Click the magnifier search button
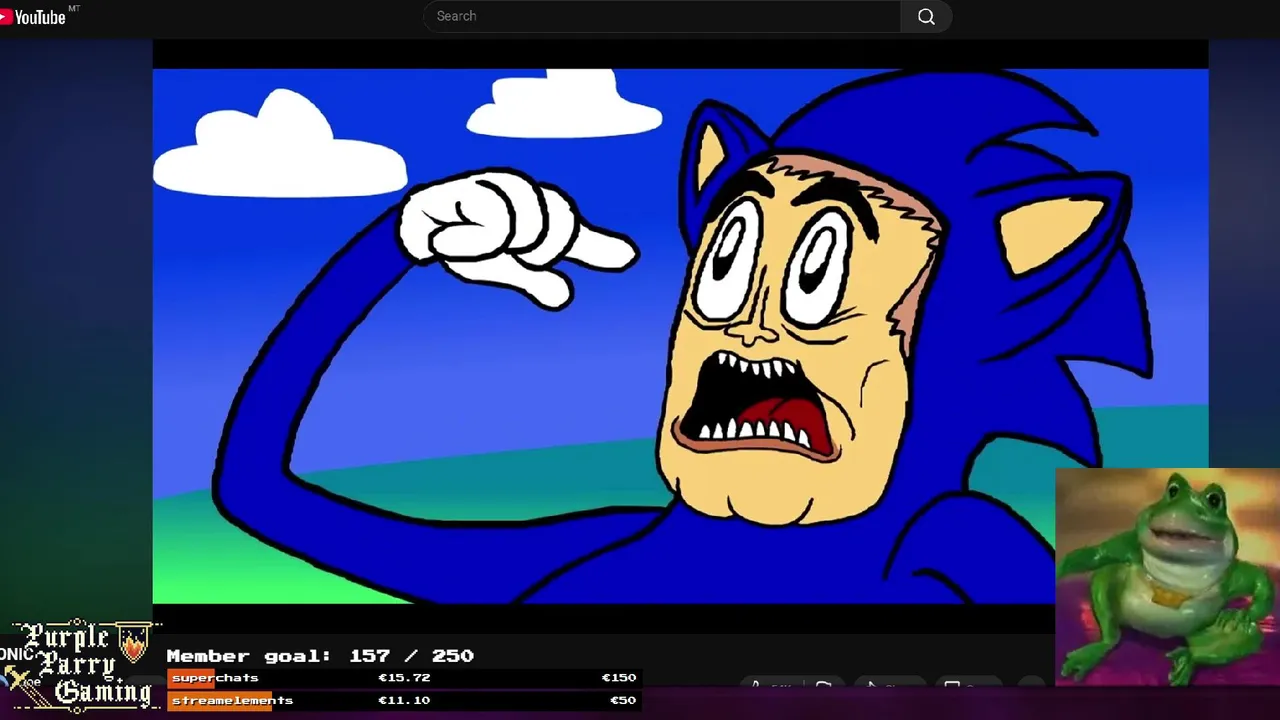 [x=926, y=17]
